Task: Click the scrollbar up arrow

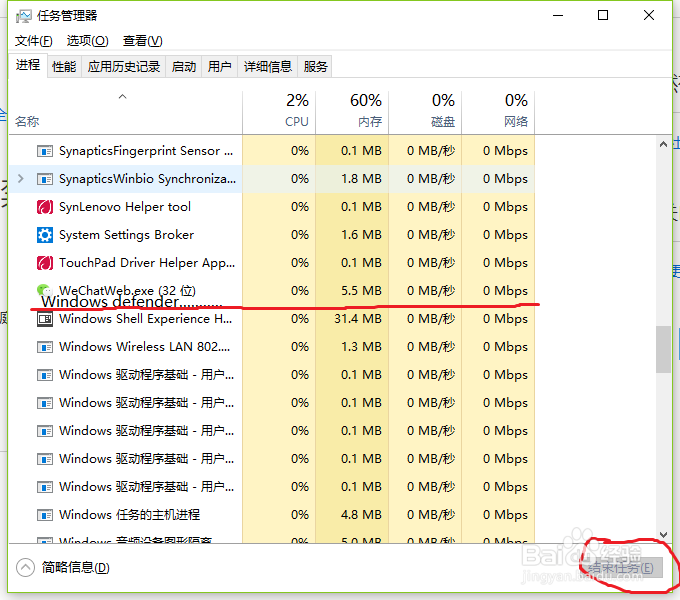Action: (x=663, y=144)
